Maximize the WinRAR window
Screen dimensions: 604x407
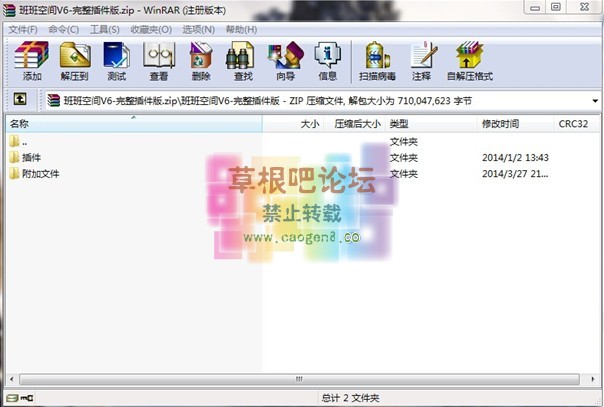555,7
